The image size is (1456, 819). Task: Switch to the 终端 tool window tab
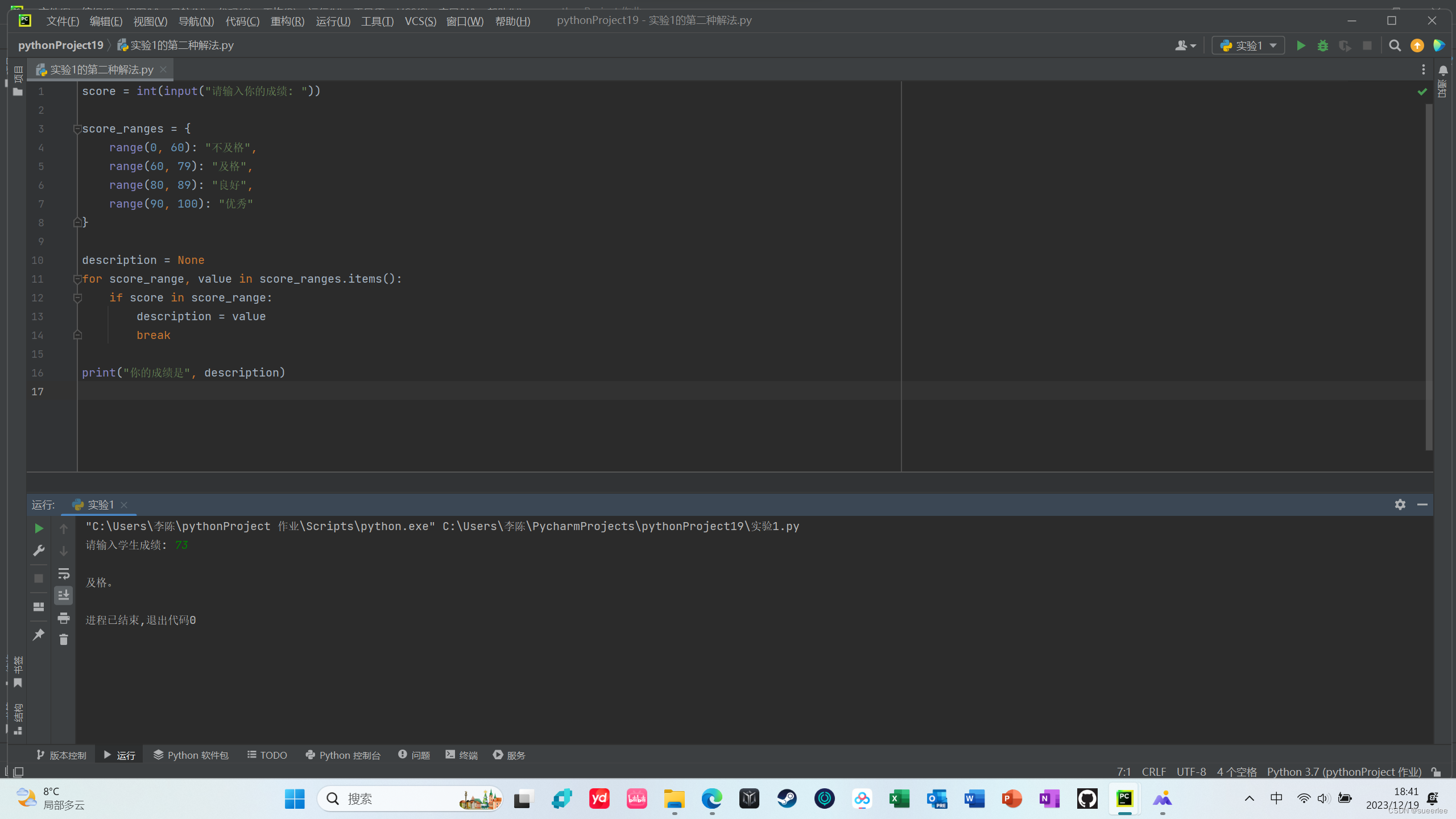tap(462, 755)
